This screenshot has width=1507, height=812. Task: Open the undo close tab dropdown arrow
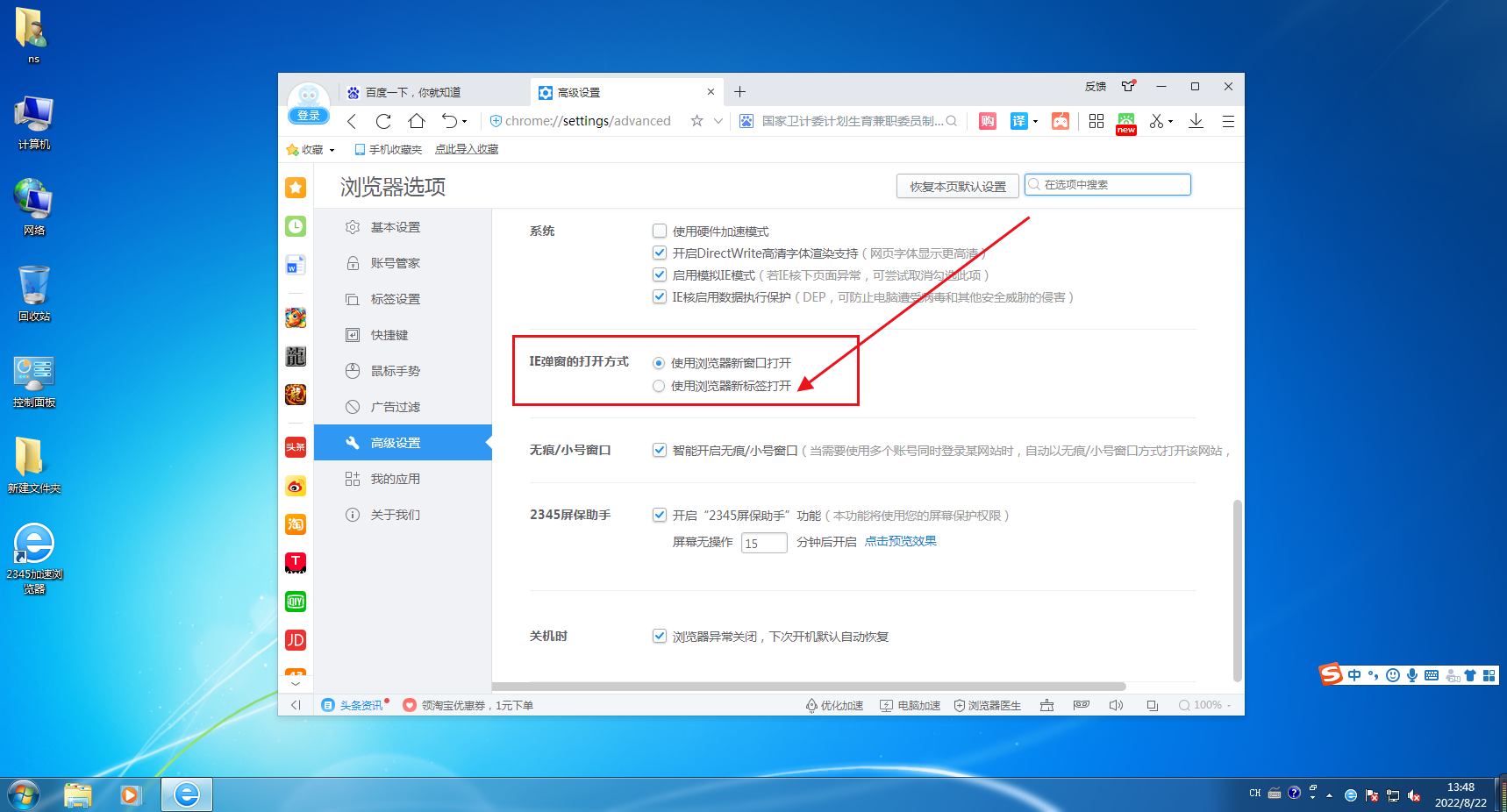(x=465, y=122)
